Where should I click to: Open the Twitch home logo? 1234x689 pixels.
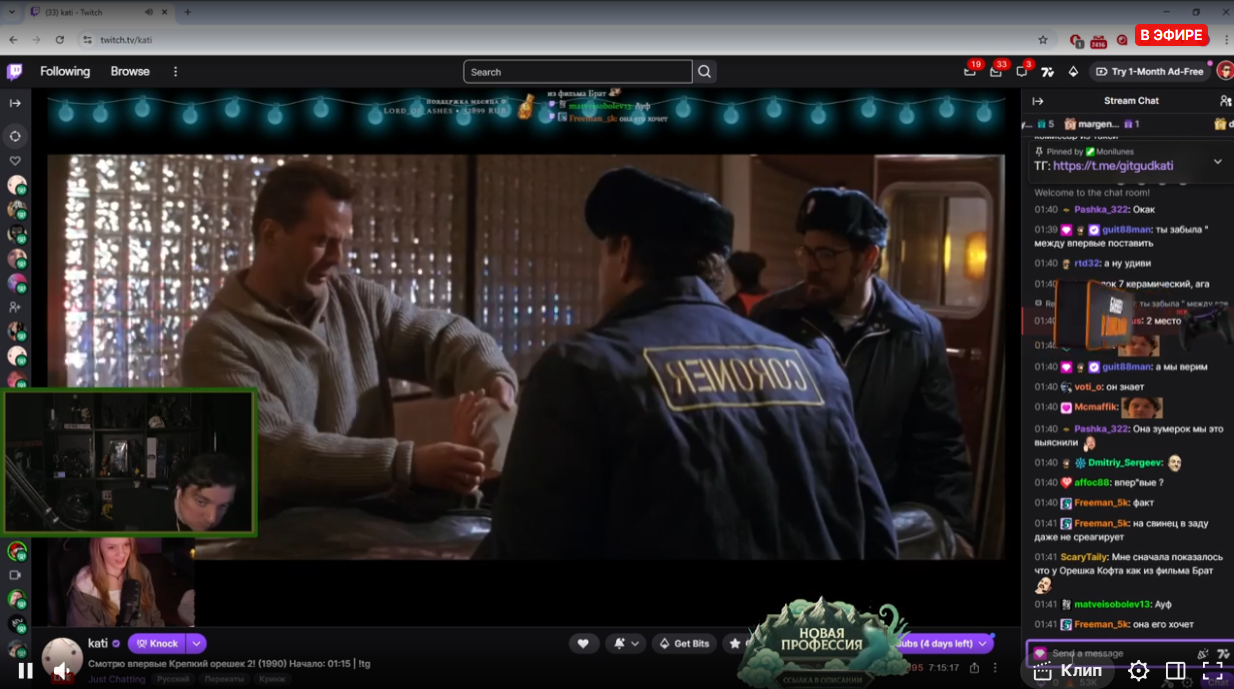15,71
